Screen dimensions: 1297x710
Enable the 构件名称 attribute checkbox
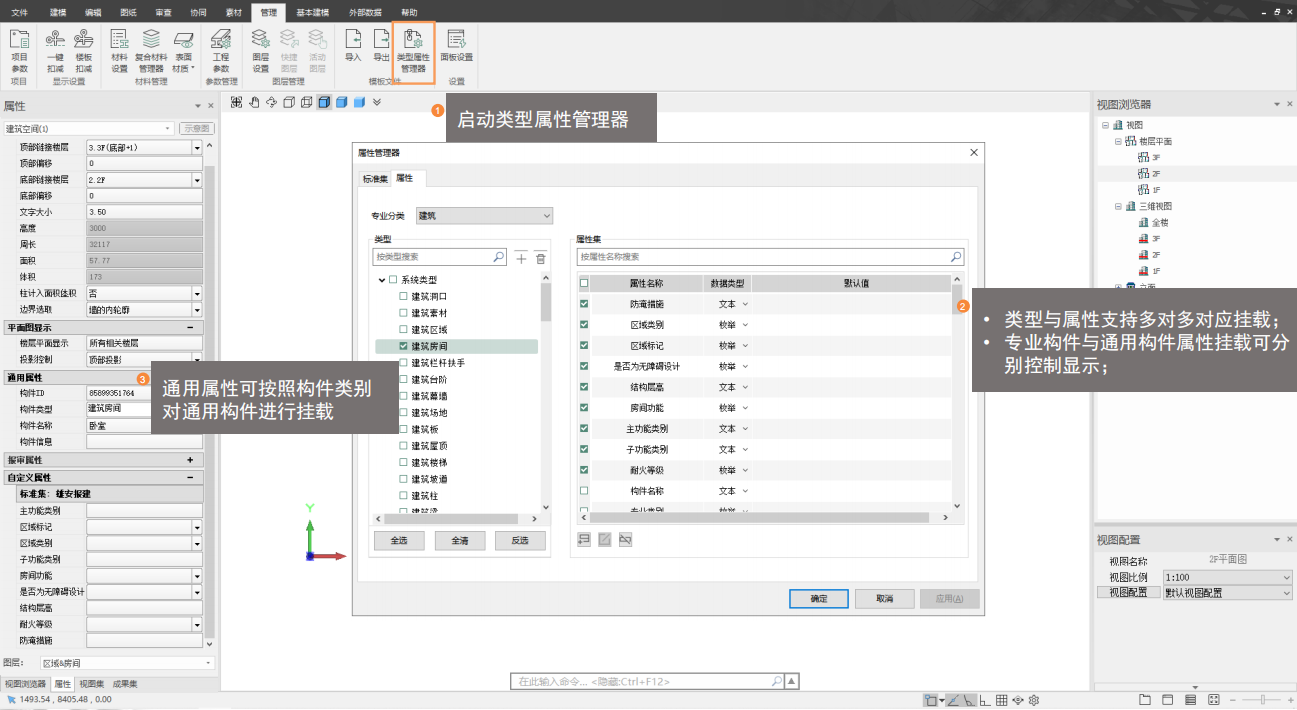coord(584,491)
